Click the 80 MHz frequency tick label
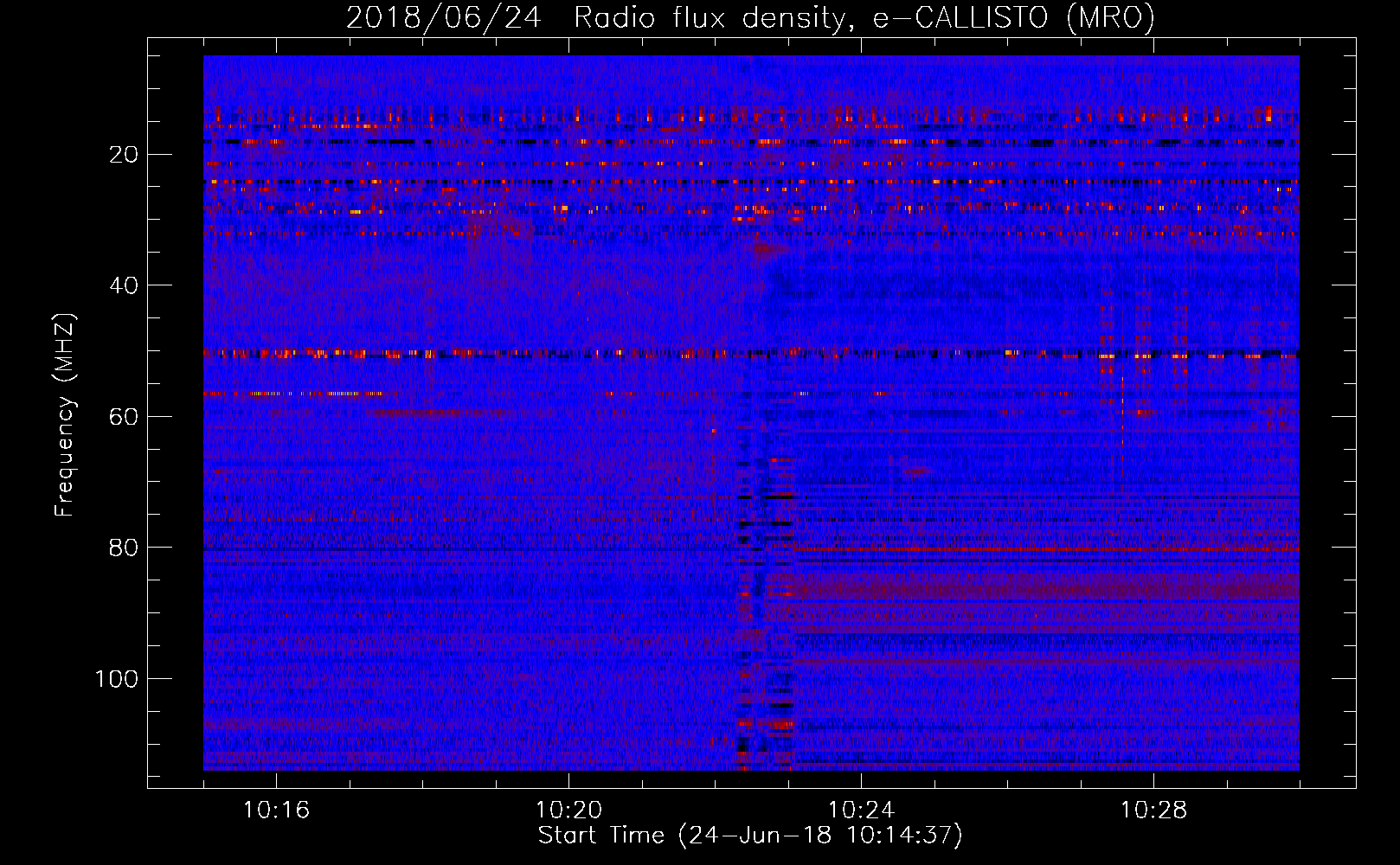The height and width of the screenshot is (865, 1400). pyautogui.click(x=125, y=548)
